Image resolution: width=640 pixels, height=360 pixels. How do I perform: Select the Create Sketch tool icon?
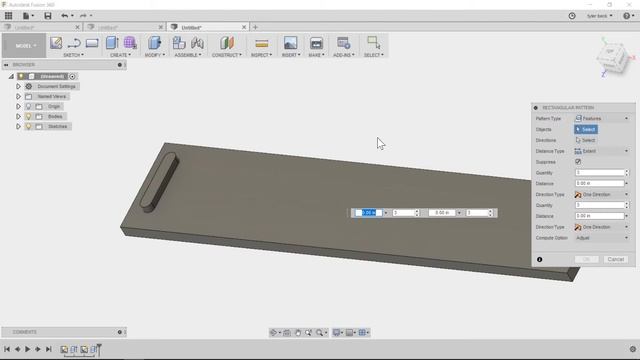coord(56,43)
